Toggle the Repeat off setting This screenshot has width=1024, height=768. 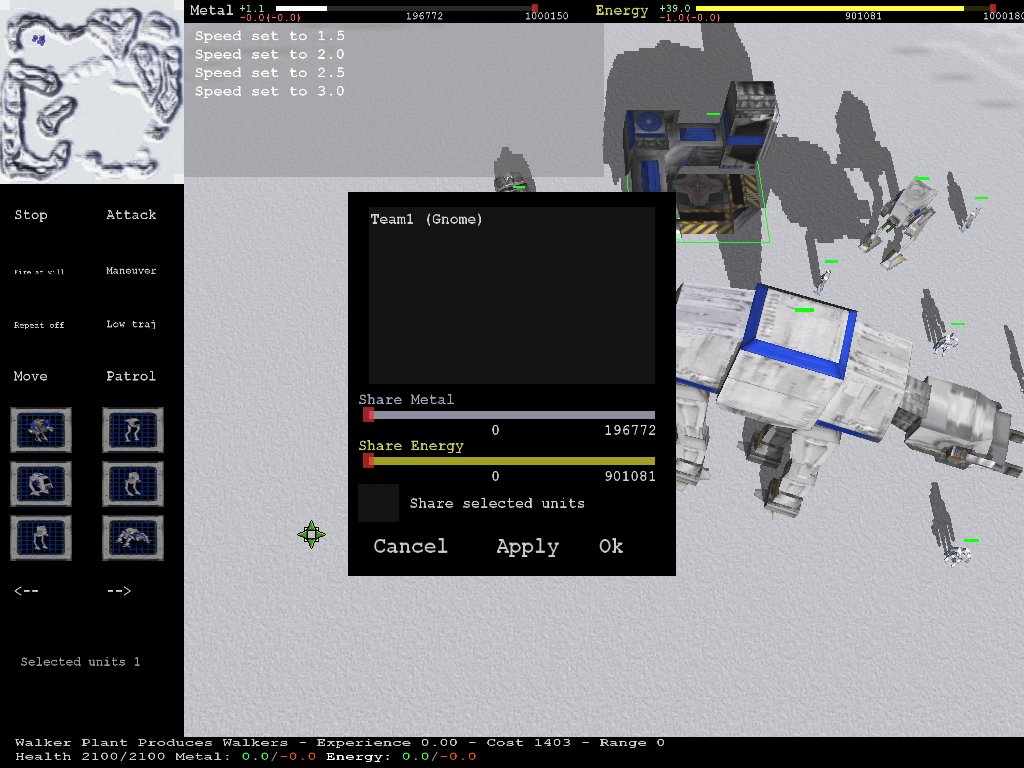pos(39,325)
